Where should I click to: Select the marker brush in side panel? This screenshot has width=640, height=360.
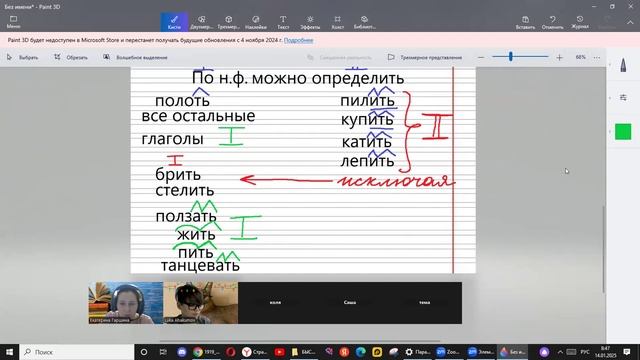point(623,65)
